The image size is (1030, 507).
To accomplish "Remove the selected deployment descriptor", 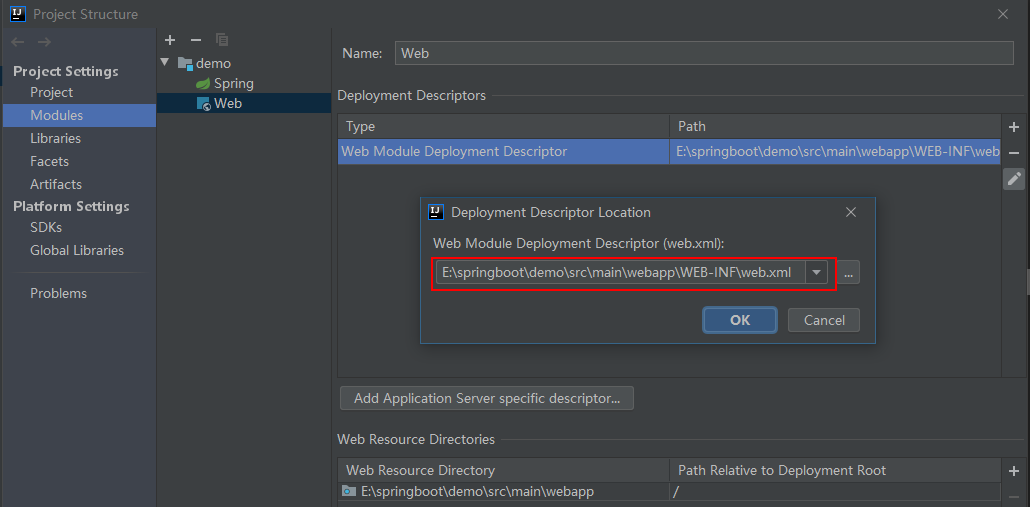I will 1014,153.
